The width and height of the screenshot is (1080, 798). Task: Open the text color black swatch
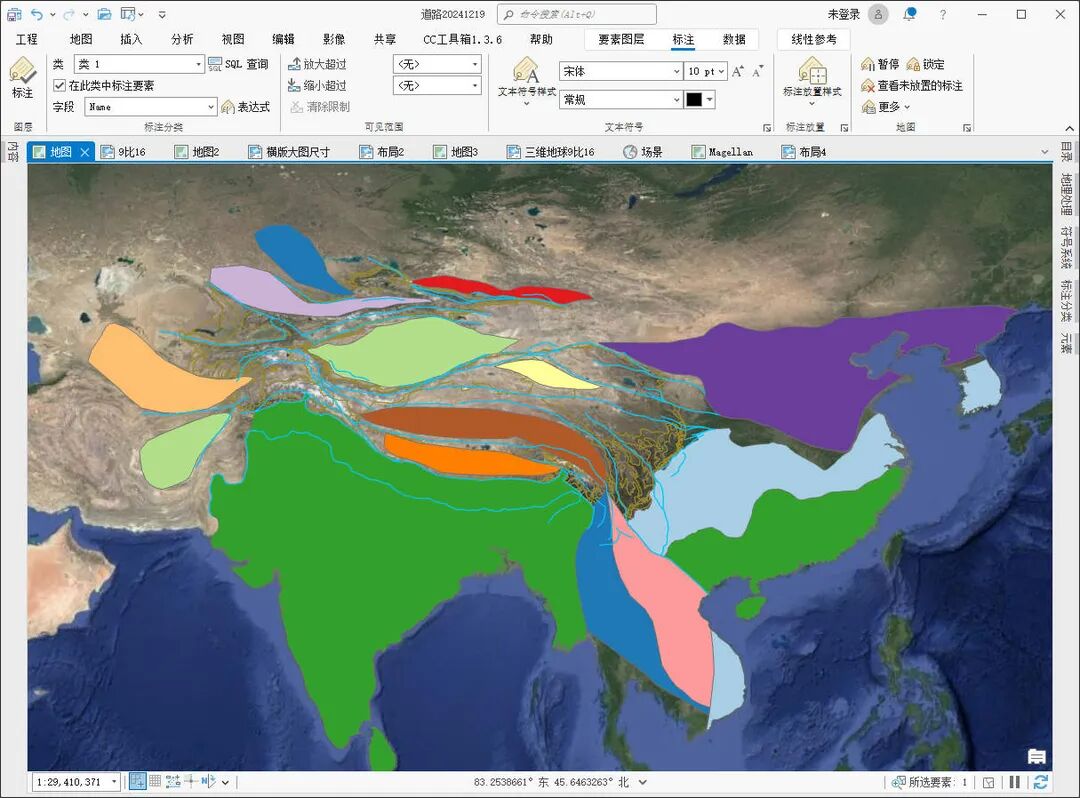click(x=694, y=100)
